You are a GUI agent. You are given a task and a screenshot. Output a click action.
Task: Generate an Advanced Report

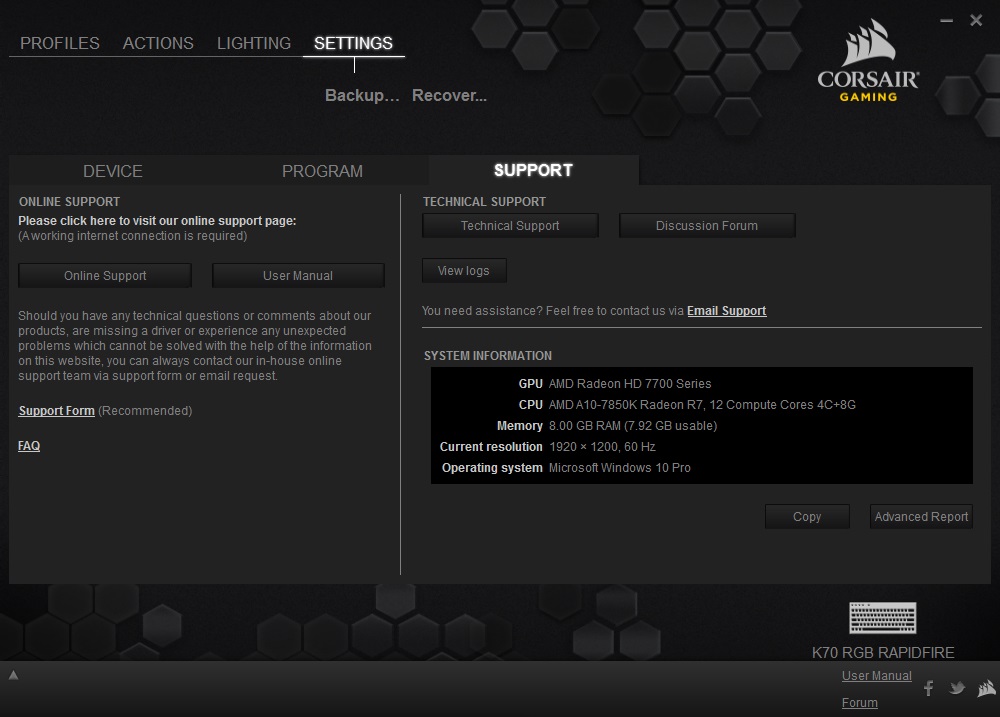coord(921,517)
